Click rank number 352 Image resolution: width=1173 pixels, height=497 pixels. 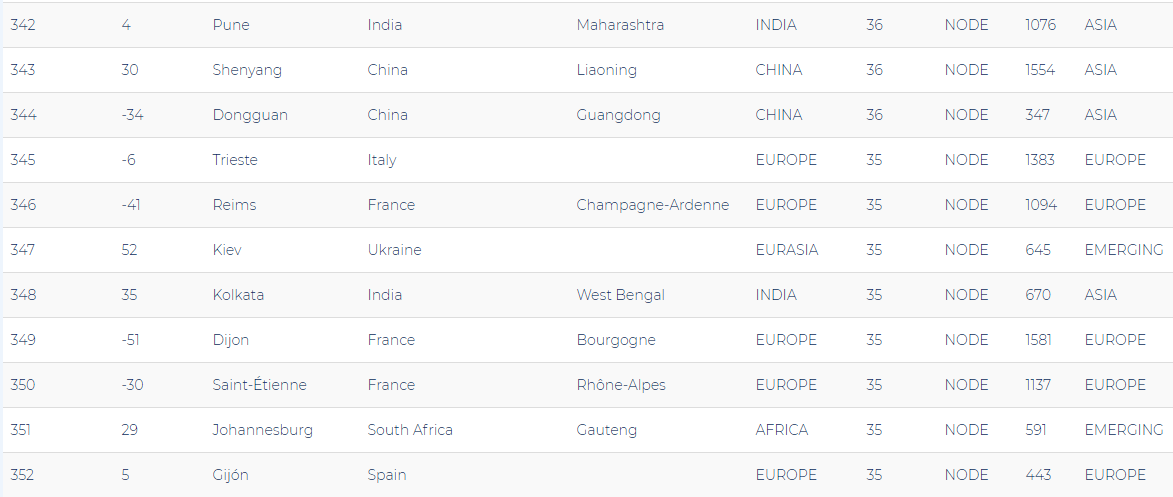click(x=23, y=475)
